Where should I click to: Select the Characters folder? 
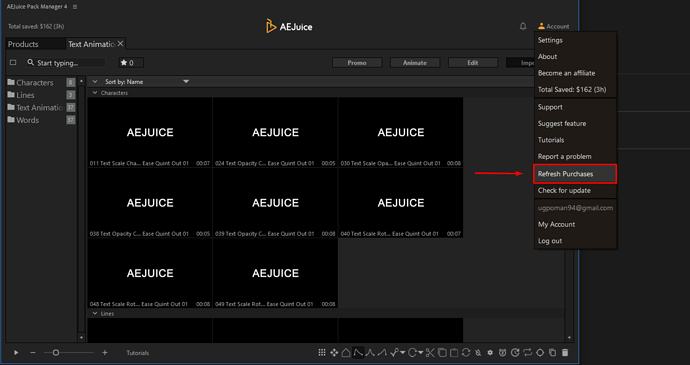[41, 82]
